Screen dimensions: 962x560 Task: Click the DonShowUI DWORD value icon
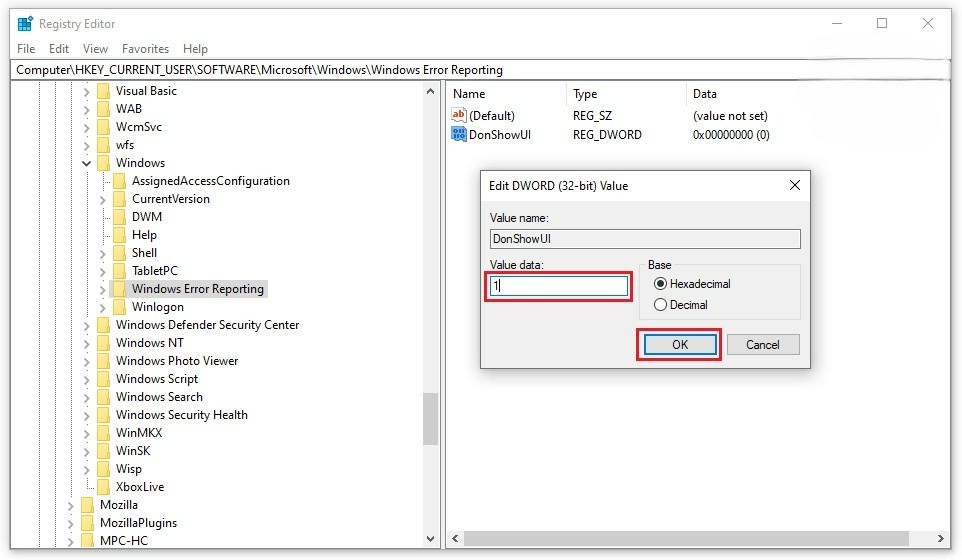pyautogui.click(x=460, y=135)
